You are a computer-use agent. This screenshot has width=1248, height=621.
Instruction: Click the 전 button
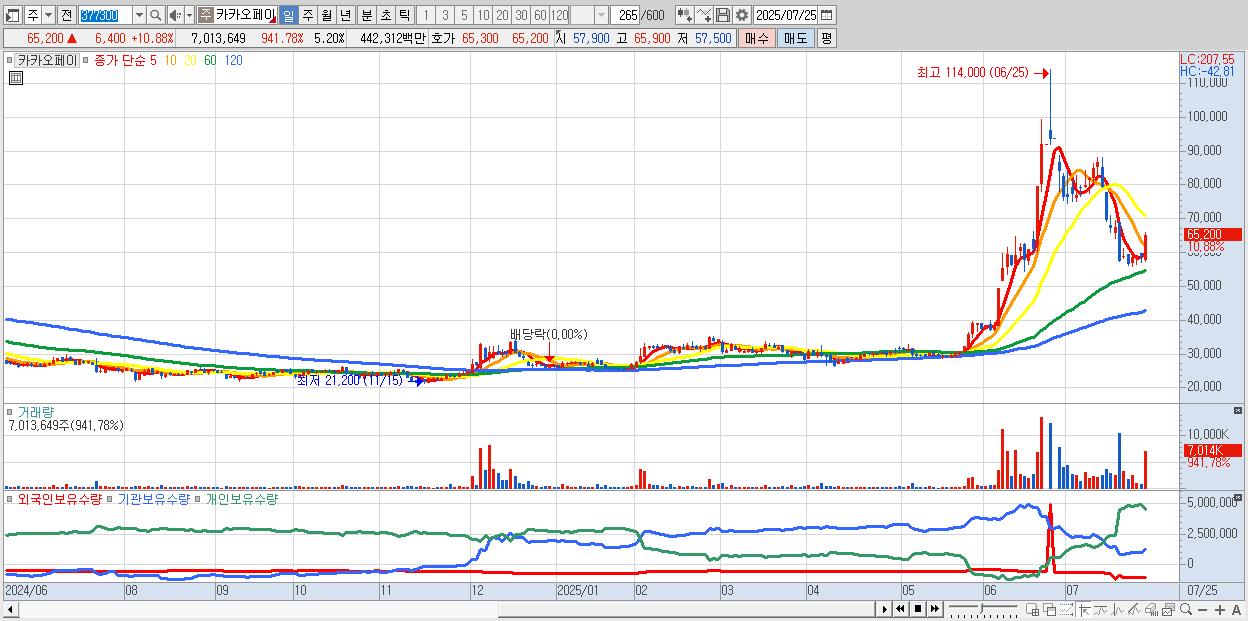(66, 15)
